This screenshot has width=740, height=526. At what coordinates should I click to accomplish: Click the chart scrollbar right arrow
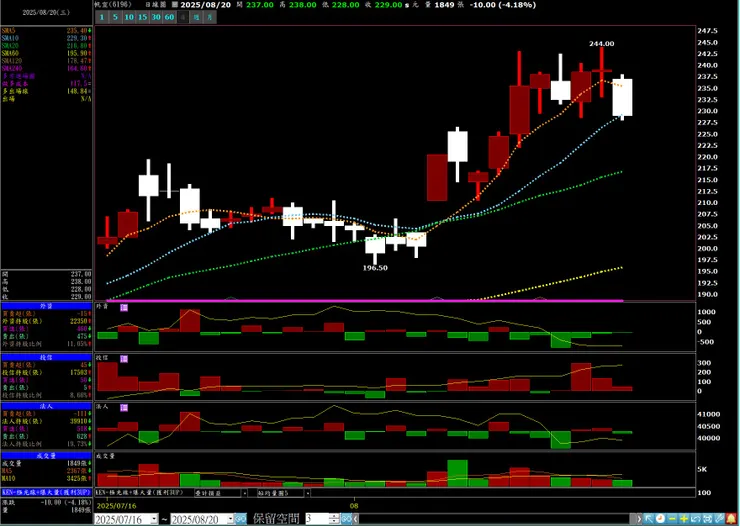pyautogui.click(x=639, y=519)
